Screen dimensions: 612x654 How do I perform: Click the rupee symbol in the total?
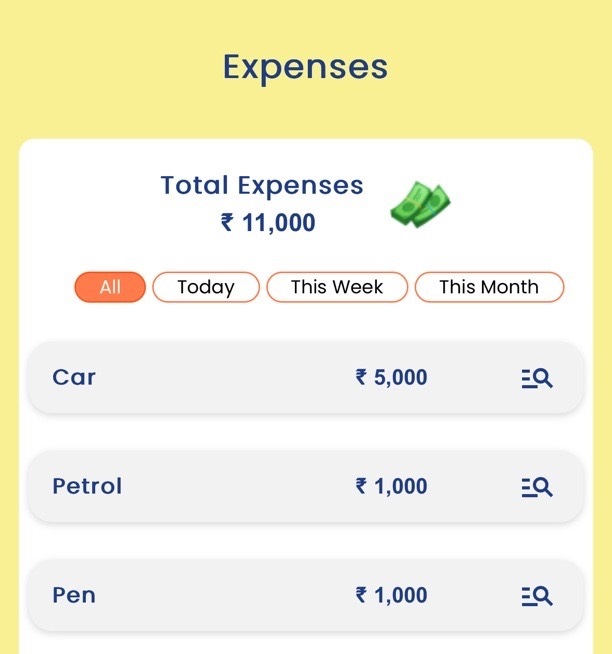(x=228, y=222)
